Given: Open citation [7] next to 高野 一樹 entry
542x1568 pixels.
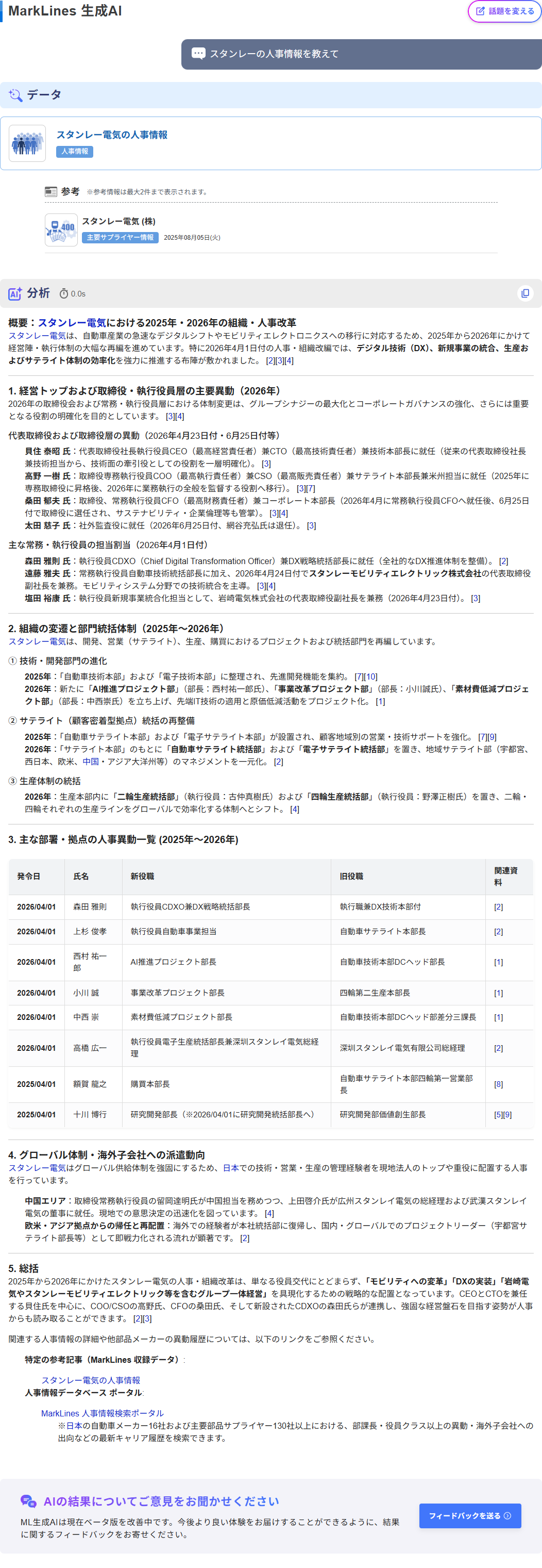Looking at the screenshot, I should (x=310, y=488).
